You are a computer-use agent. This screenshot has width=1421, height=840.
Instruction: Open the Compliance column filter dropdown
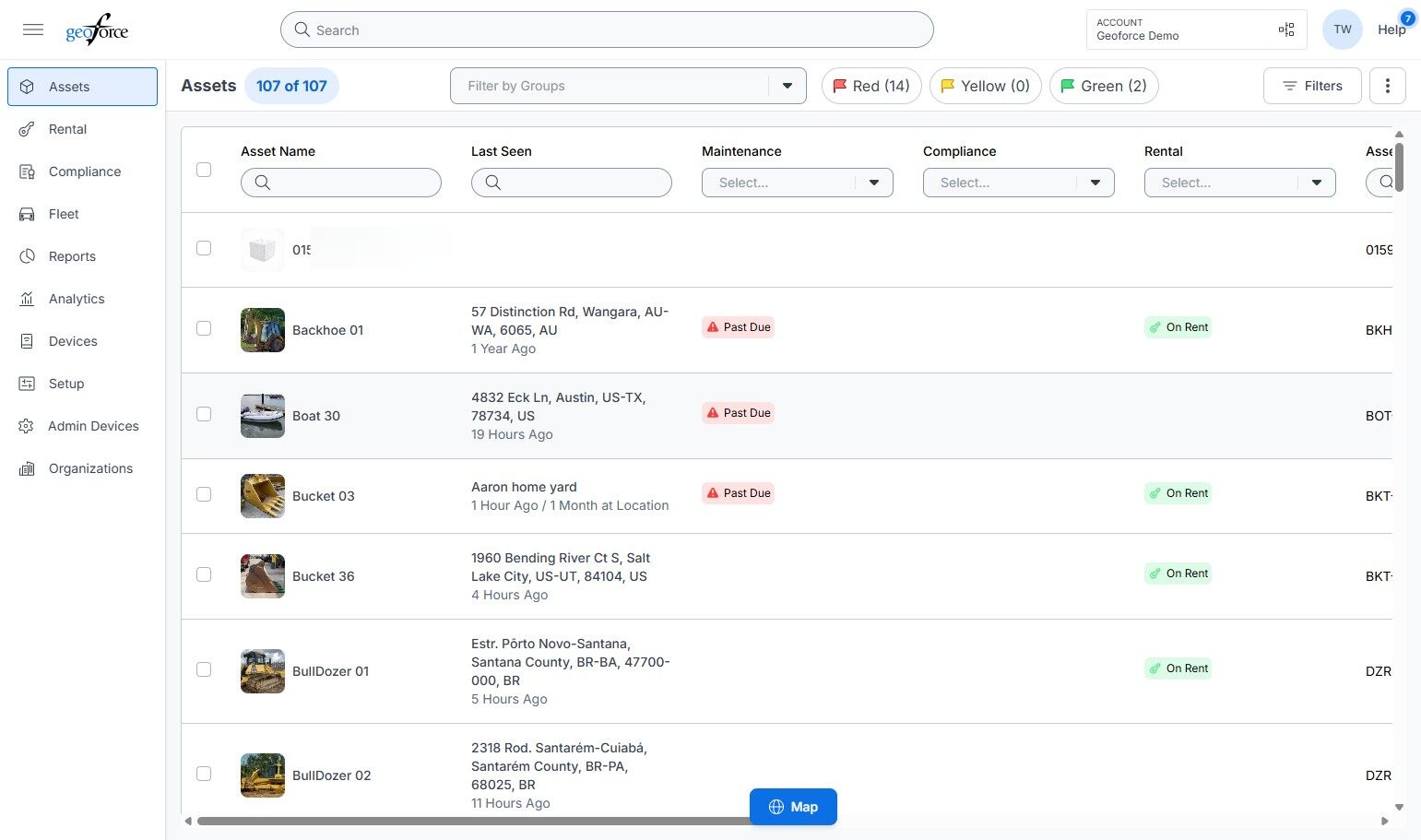point(1019,183)
